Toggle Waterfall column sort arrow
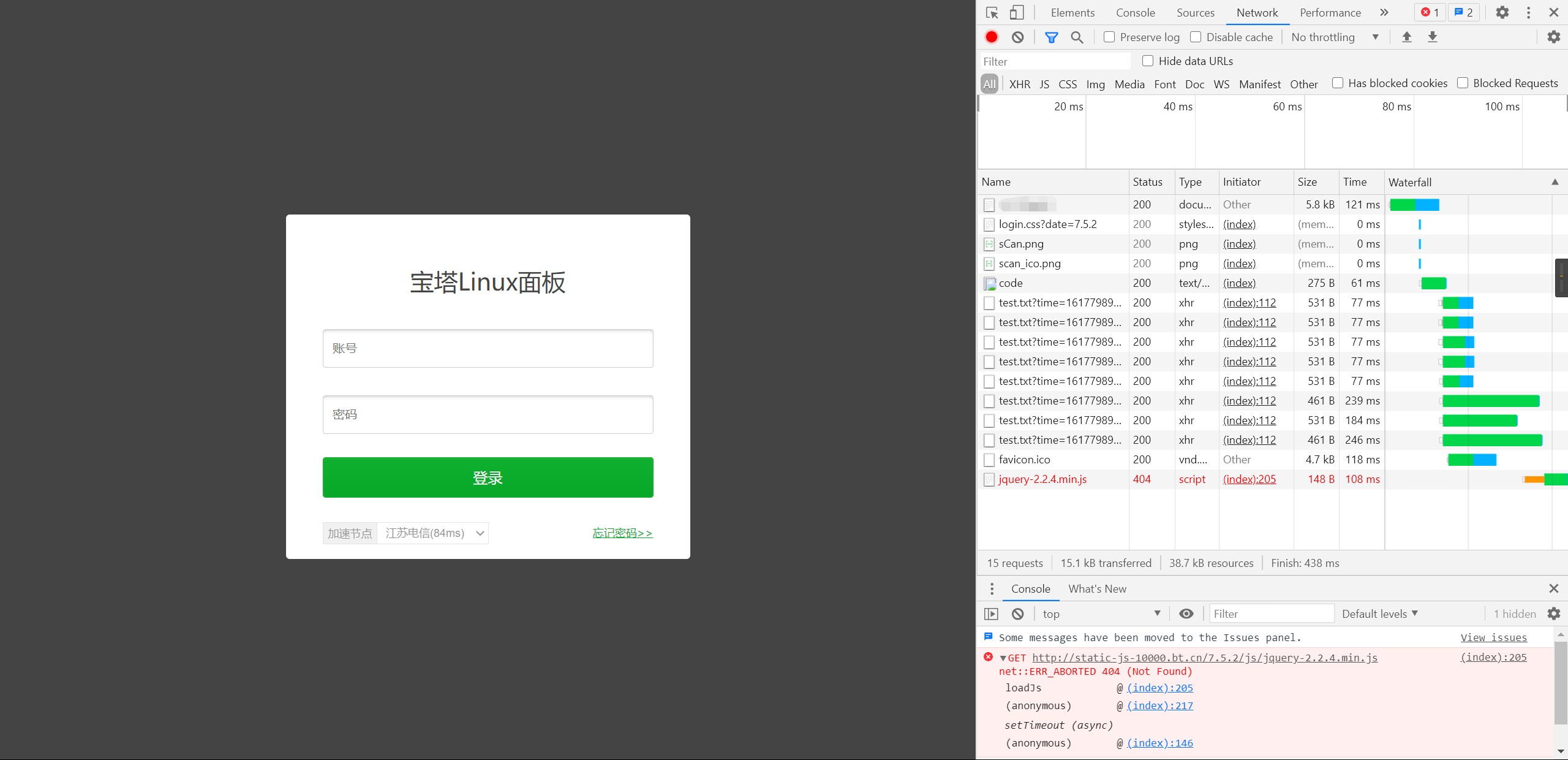1568x760 pixels. tap(1555, 182)
